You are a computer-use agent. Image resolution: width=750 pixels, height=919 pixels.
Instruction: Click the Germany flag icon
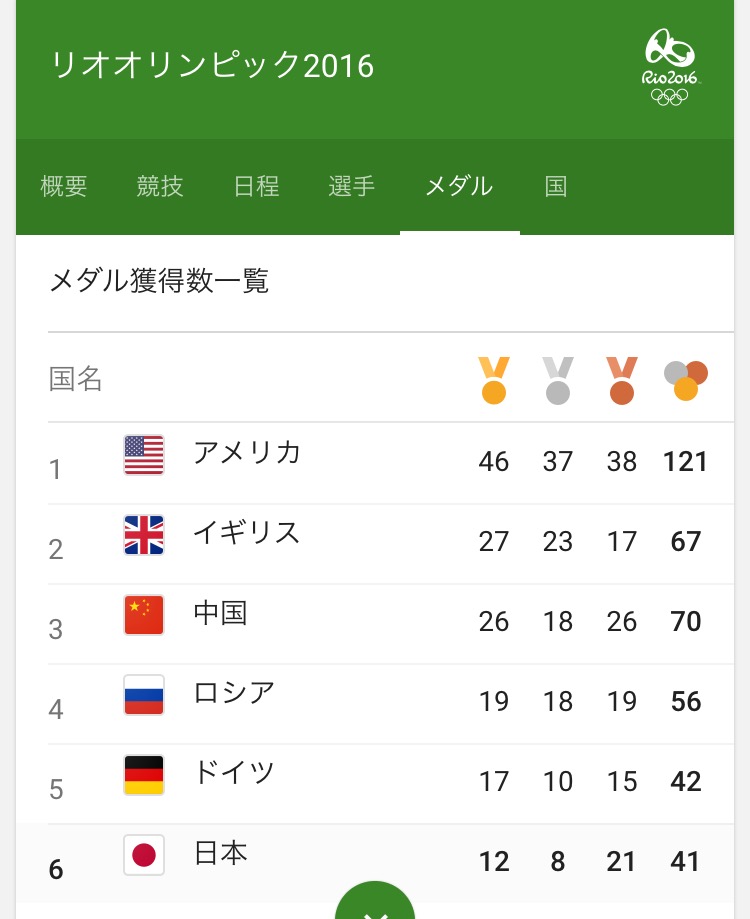coord(144,775)
